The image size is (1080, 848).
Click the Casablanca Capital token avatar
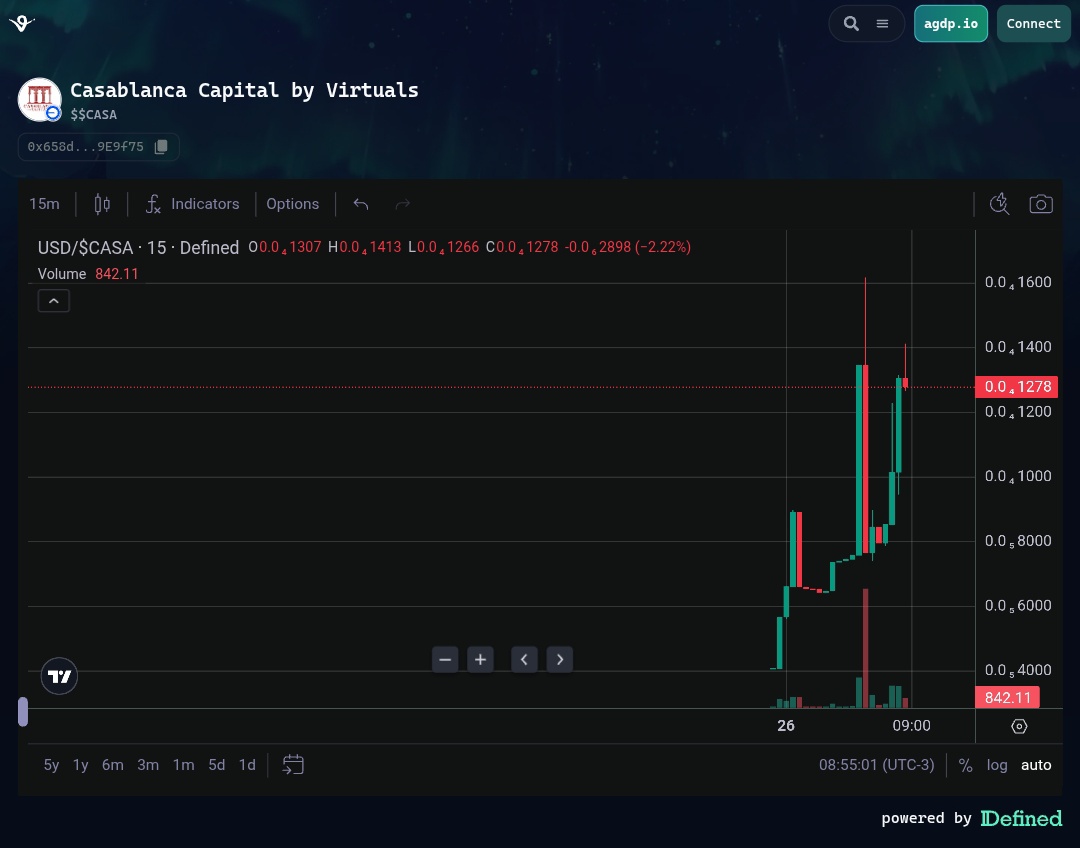(39, 100)
